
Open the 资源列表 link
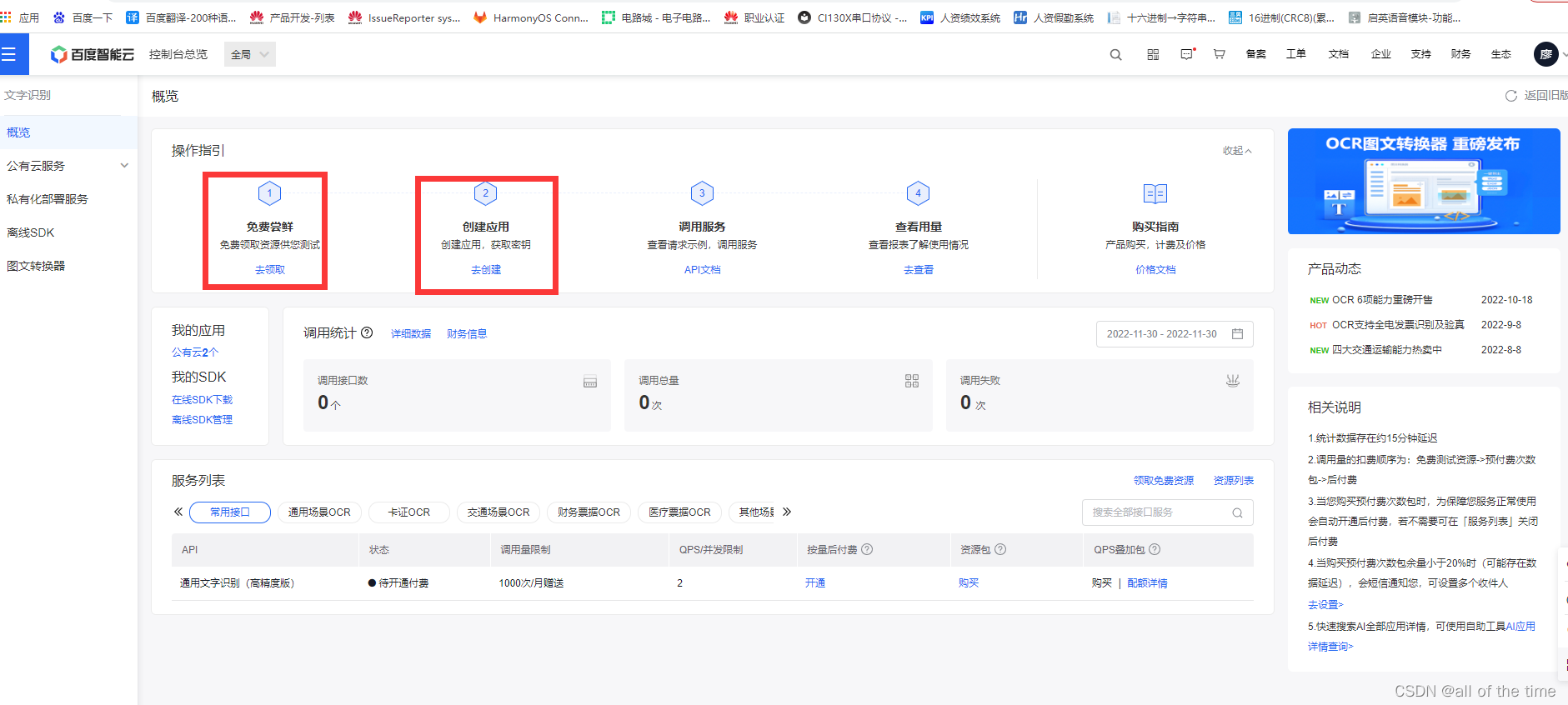1233,481
